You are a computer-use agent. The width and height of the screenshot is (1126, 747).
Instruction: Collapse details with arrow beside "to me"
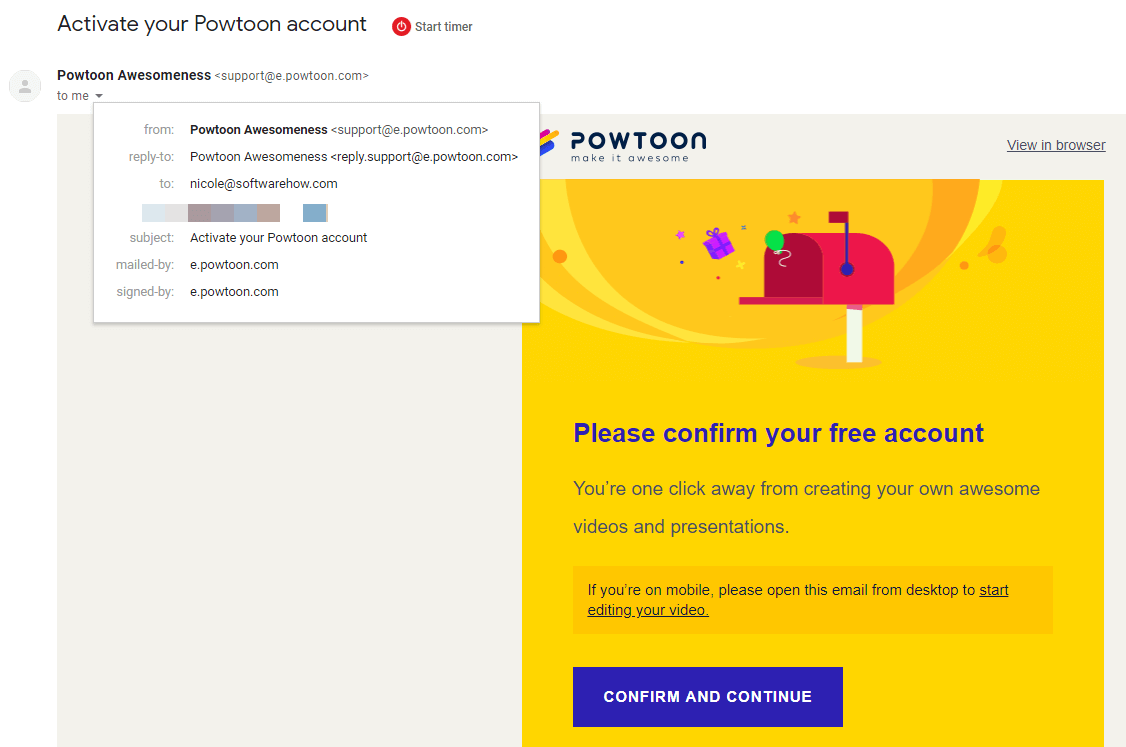pos(99,96)
